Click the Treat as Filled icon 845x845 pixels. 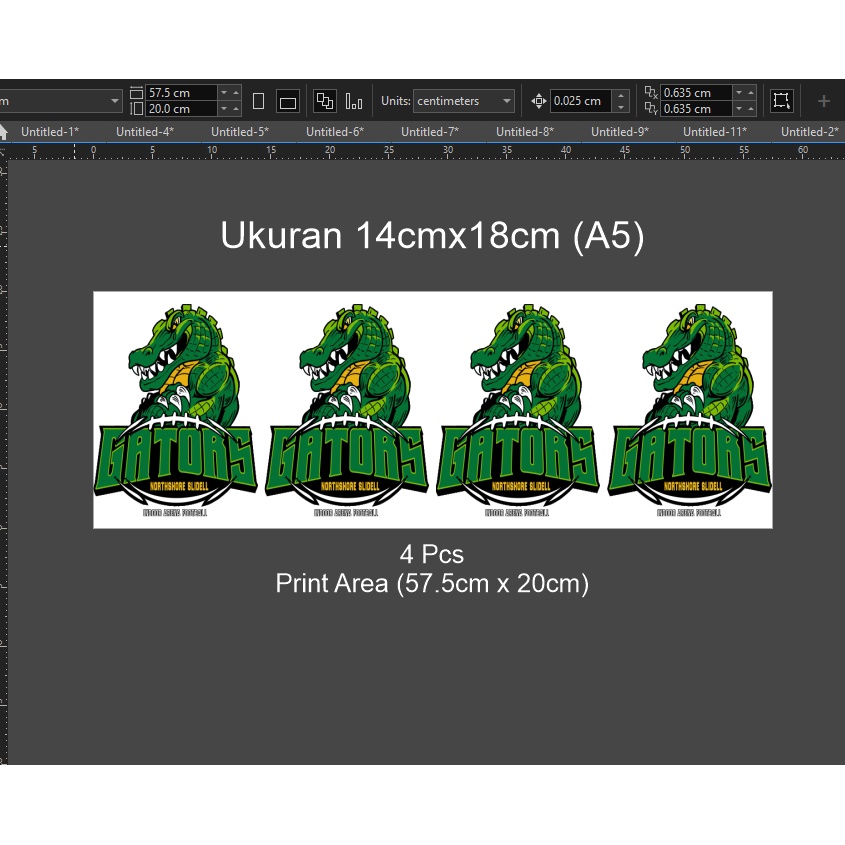point(781,100)
